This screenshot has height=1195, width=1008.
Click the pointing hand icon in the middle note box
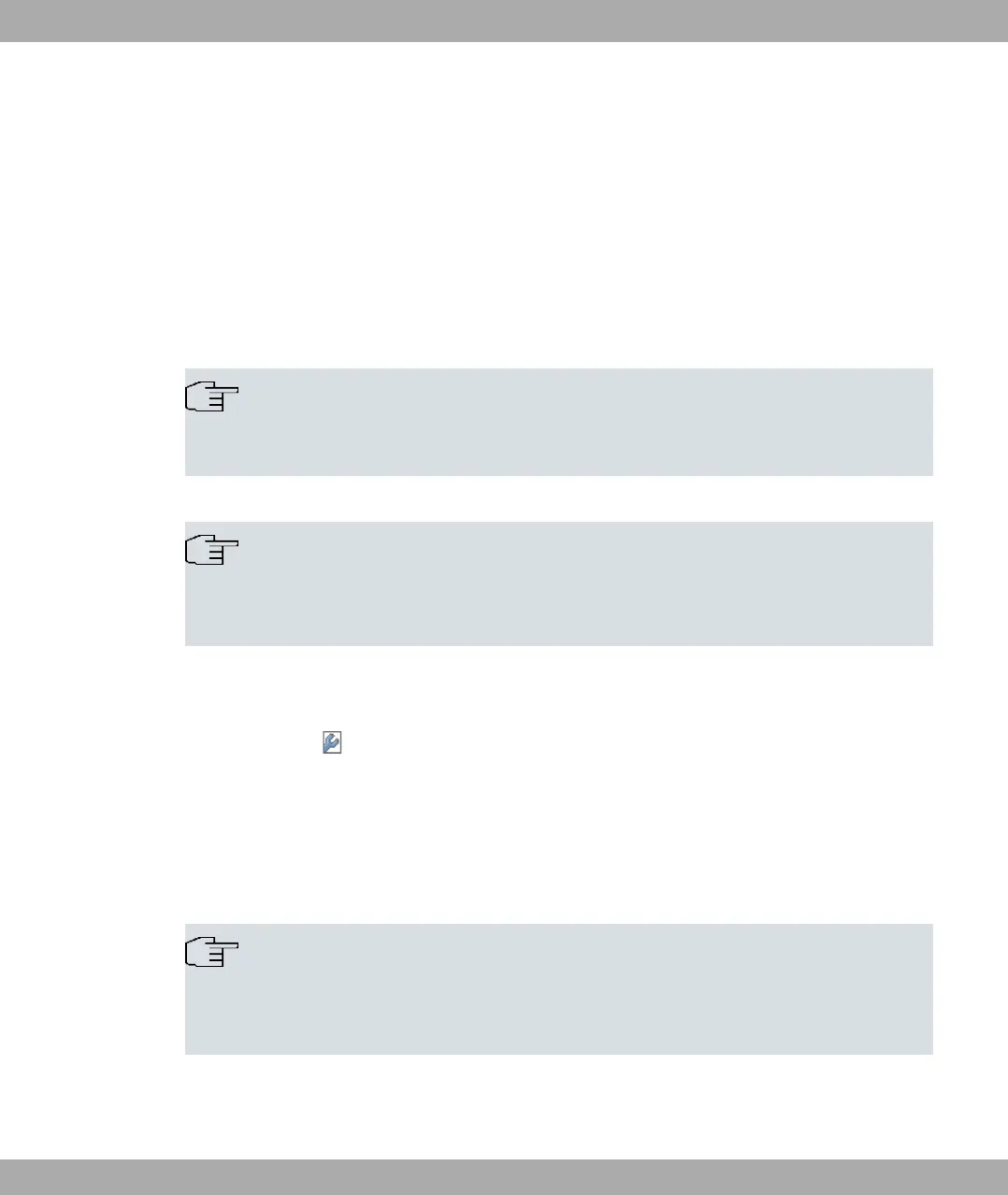pyautogui.click(x=212, y=552)
